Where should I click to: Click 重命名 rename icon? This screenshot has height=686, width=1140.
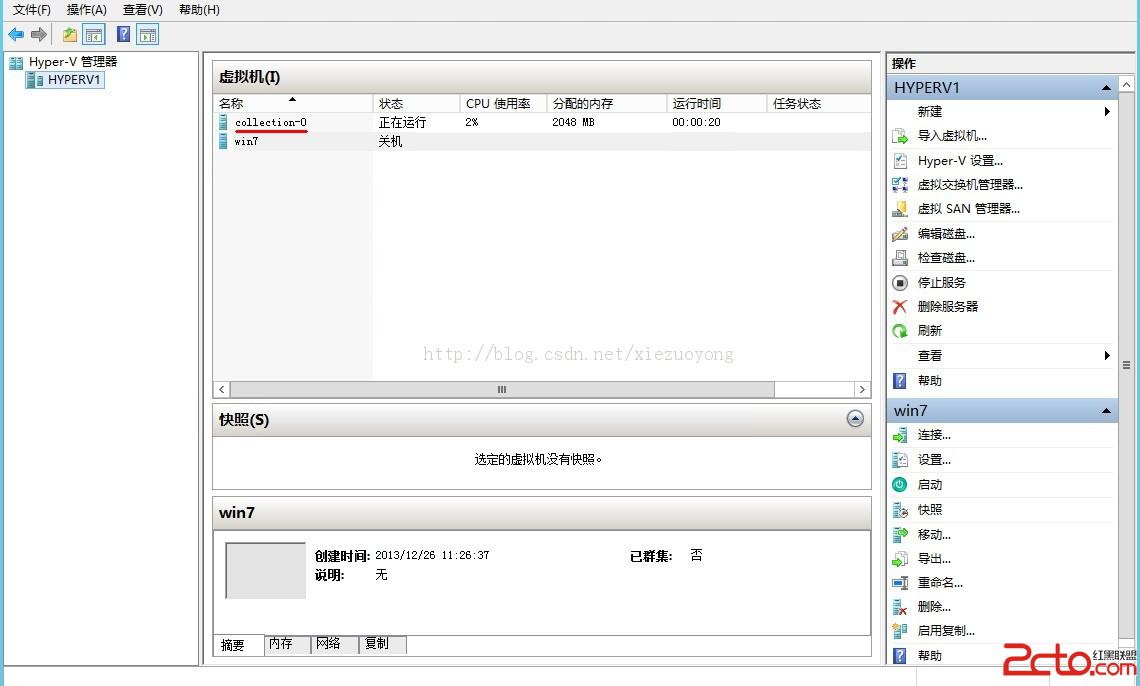pos(900,583)
